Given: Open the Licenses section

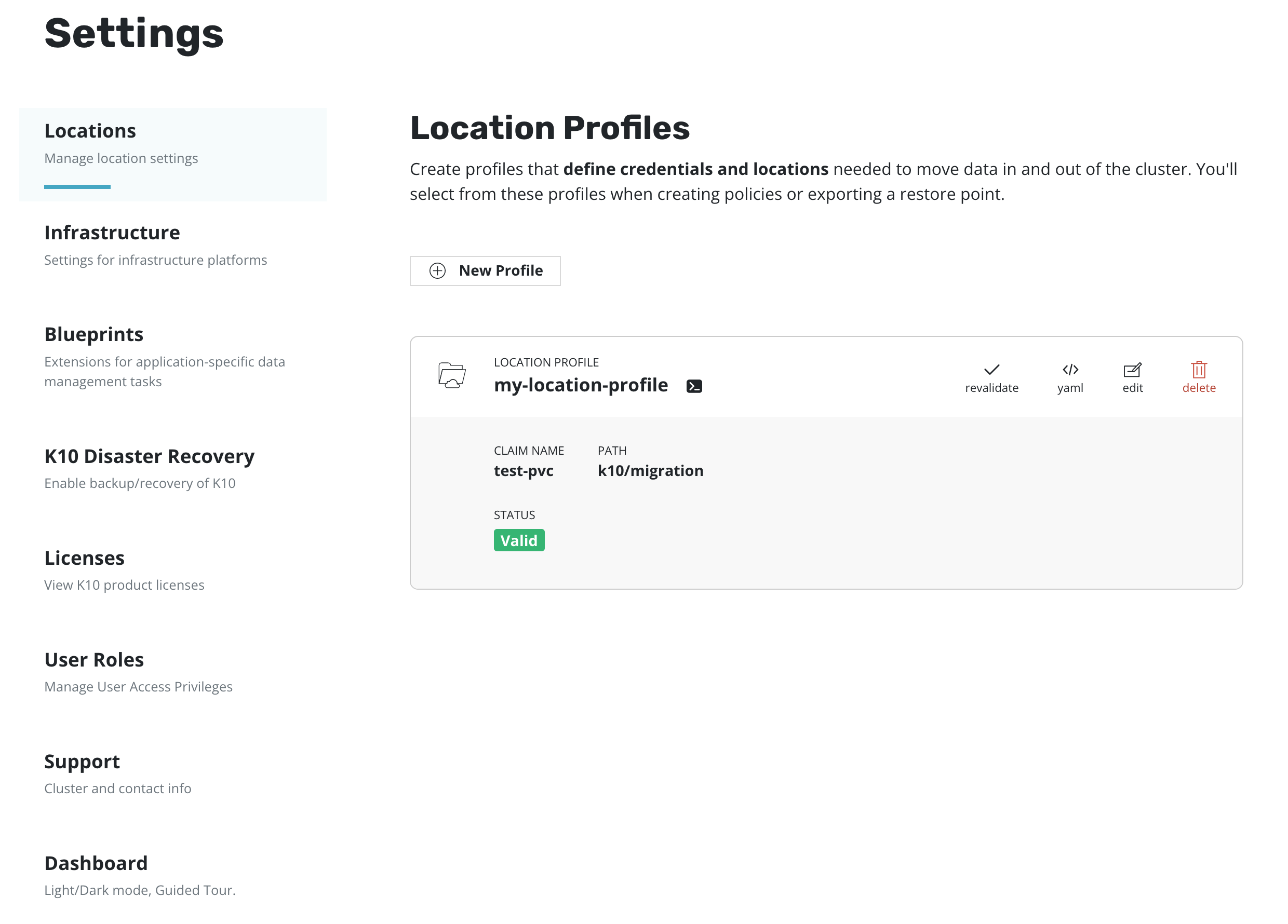Looking at the screenshot, I should pos(84,558).
